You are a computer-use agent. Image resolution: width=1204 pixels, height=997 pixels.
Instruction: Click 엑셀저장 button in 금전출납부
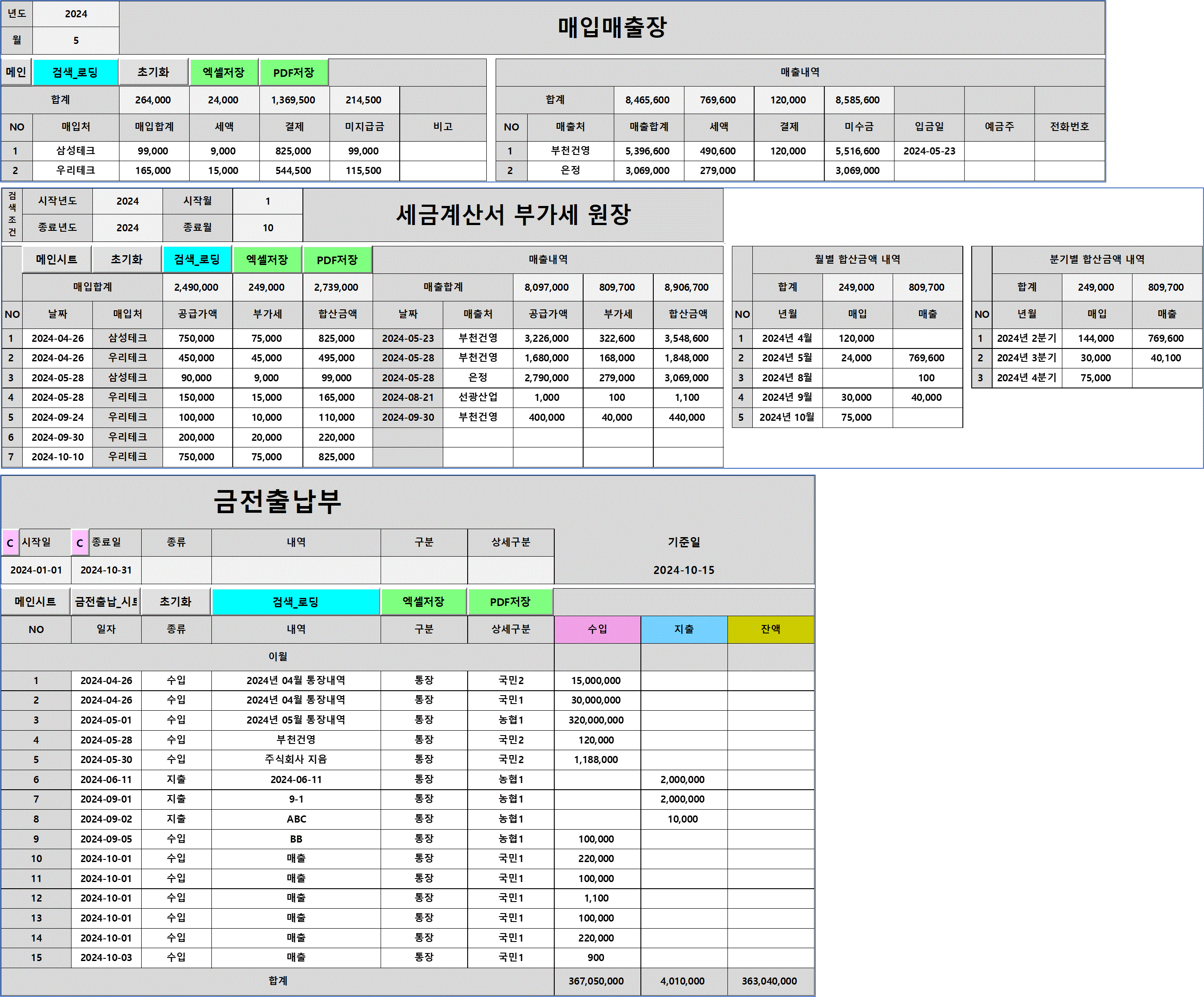424,601
